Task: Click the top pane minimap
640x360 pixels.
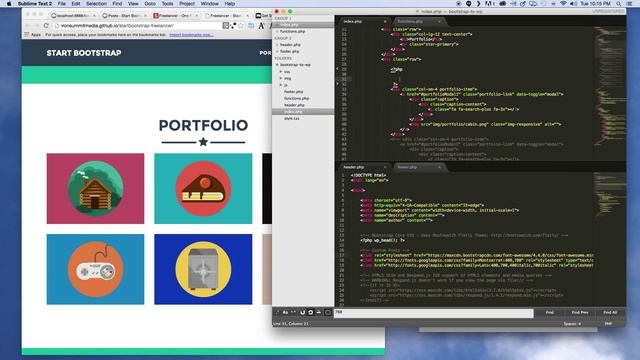Action: pos(609,92)
